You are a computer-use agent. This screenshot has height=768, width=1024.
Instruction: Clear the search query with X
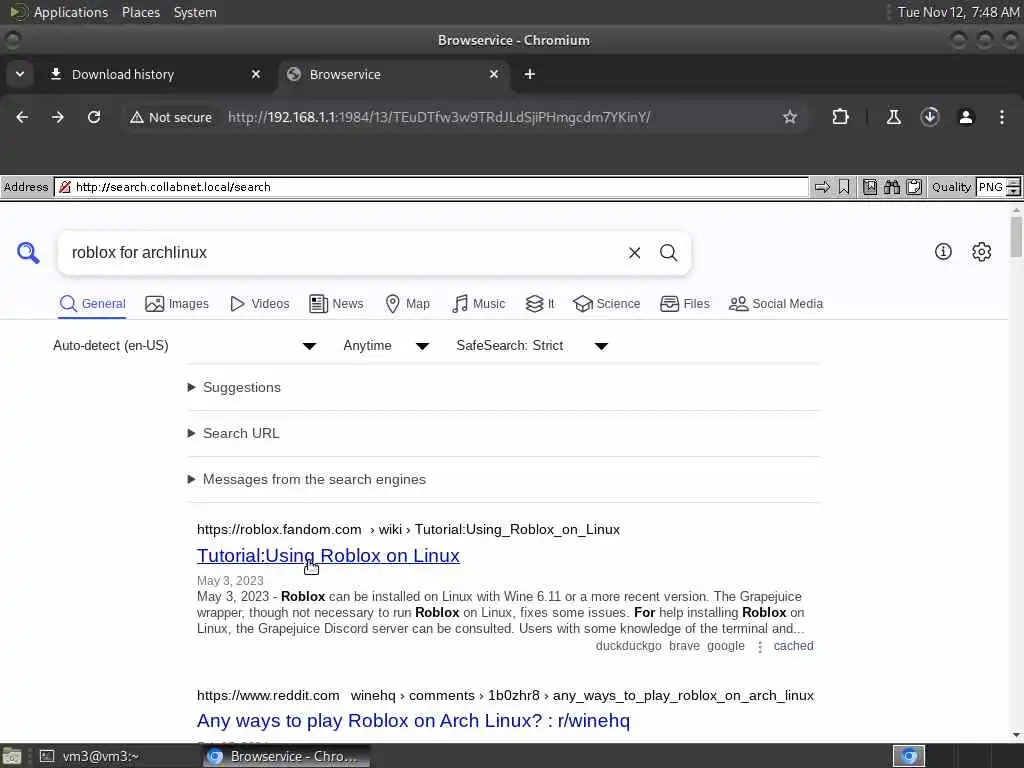(634, 253)
